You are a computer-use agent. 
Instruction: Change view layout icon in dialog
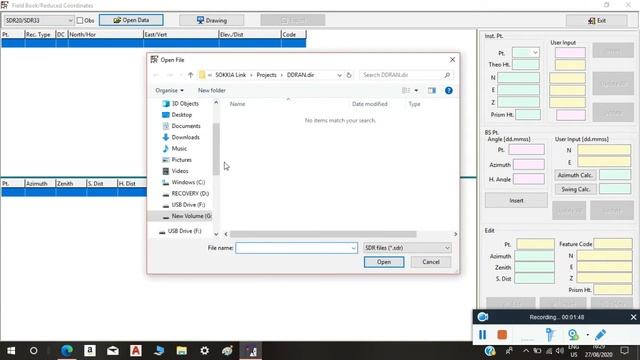[x=406, y=91]
